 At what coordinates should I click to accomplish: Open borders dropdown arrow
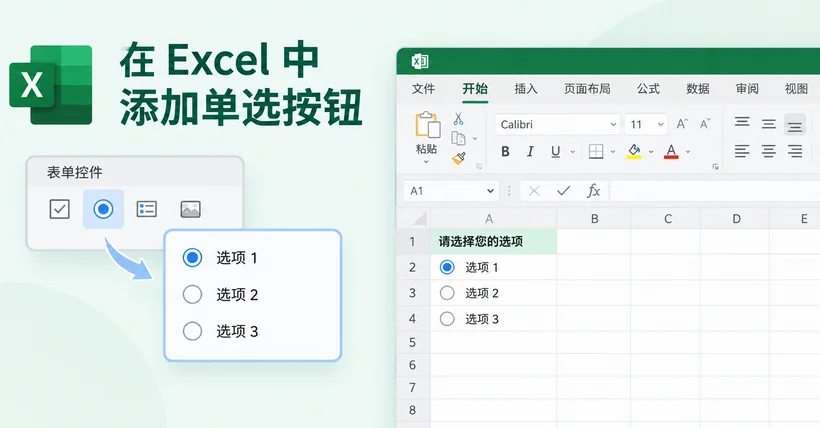click(x=613, y=152)
